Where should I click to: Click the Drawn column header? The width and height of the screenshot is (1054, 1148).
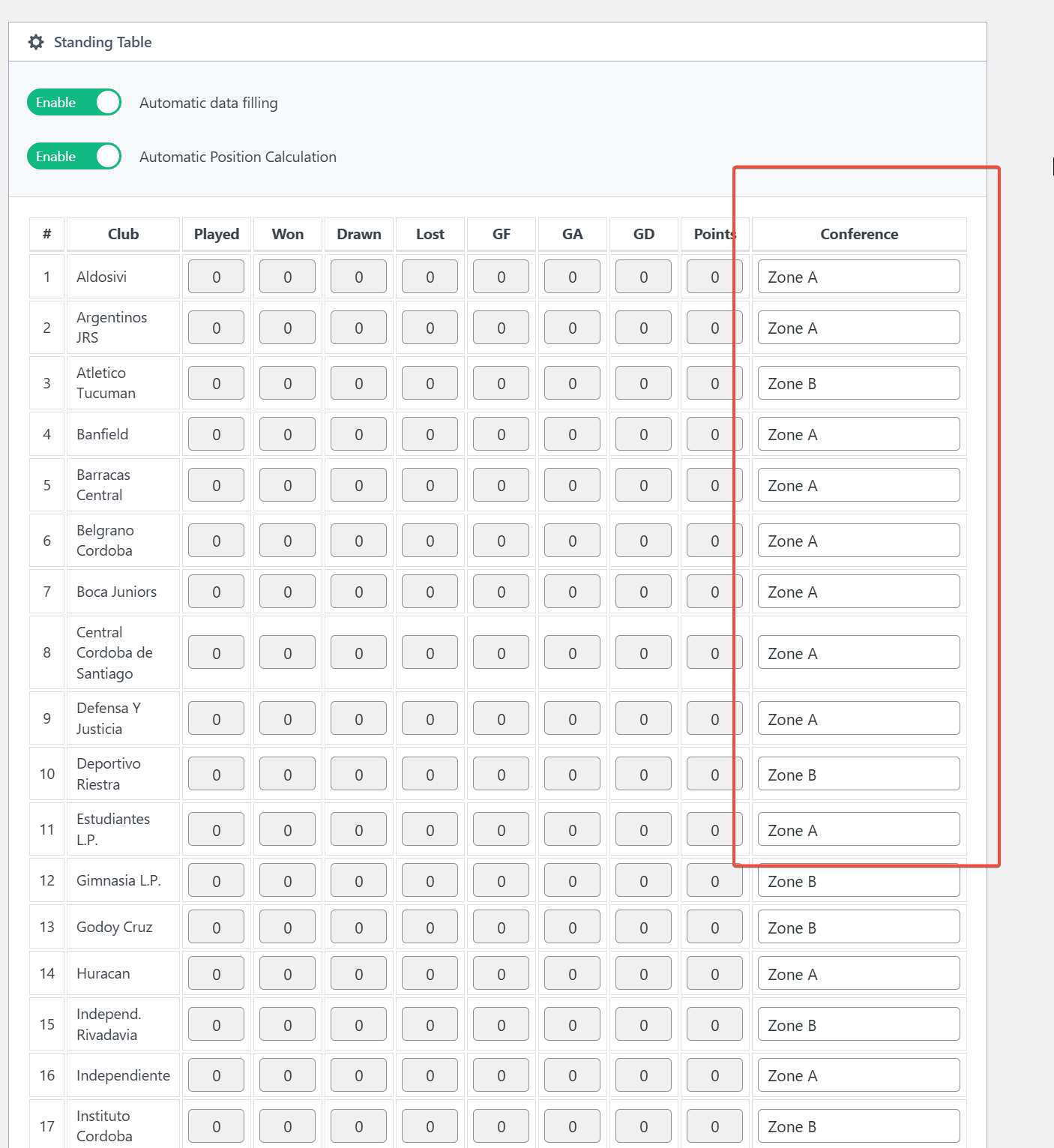pos(359,234)
